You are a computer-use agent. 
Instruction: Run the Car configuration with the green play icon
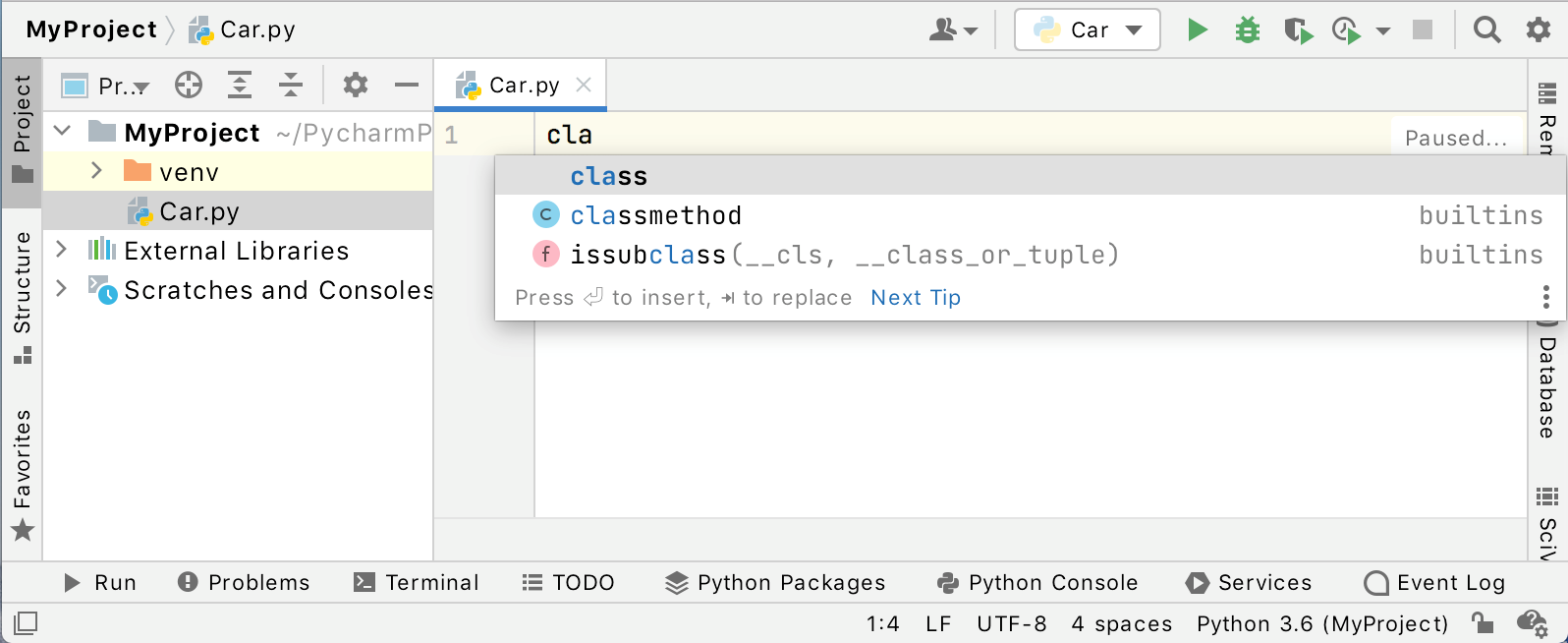click(1197, 29)
